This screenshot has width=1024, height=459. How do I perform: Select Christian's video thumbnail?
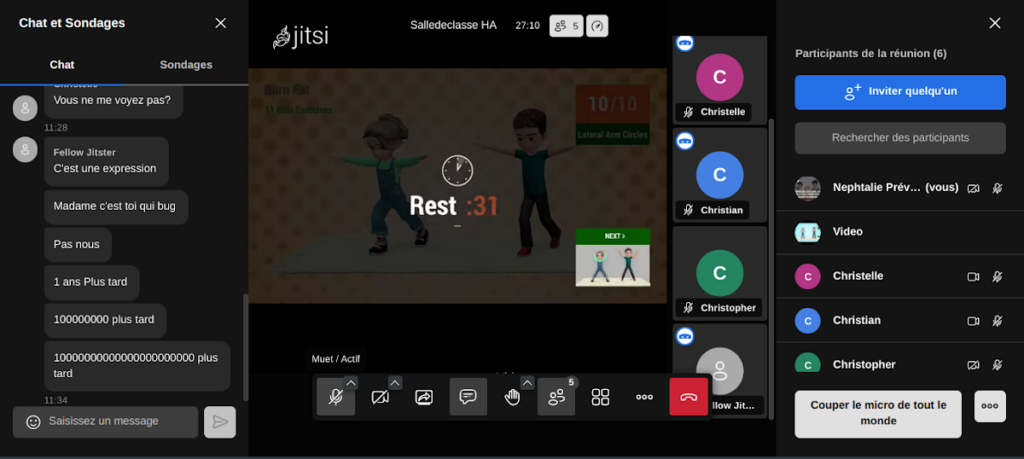pos(720,175)
